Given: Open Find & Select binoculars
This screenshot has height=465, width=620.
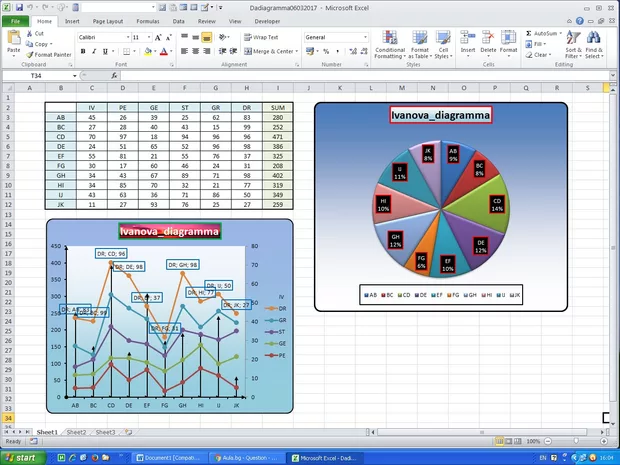Looking at the screenshot, I should 594,45.
